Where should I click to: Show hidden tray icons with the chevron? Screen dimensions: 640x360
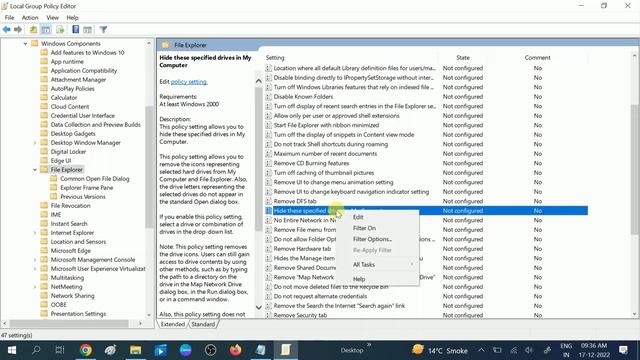(x=481, y=350)
